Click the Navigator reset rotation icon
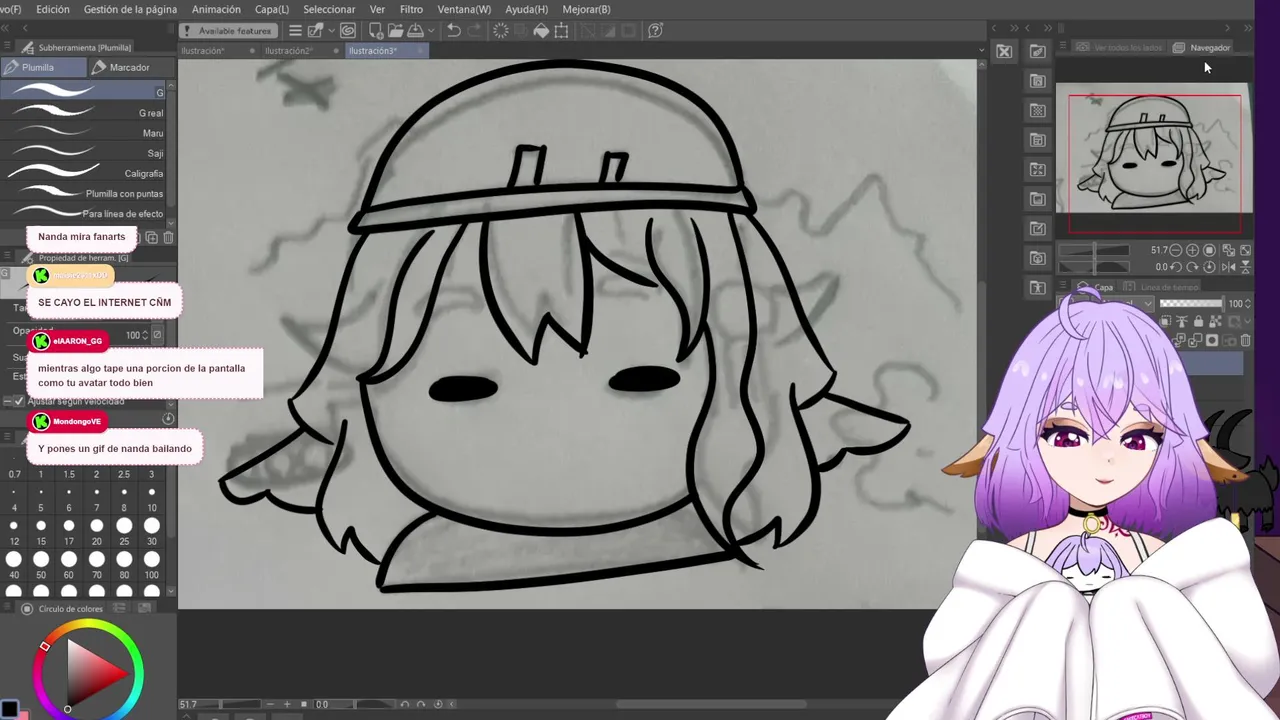Viewport: 1280px width, 720px height. [1209, 267]
